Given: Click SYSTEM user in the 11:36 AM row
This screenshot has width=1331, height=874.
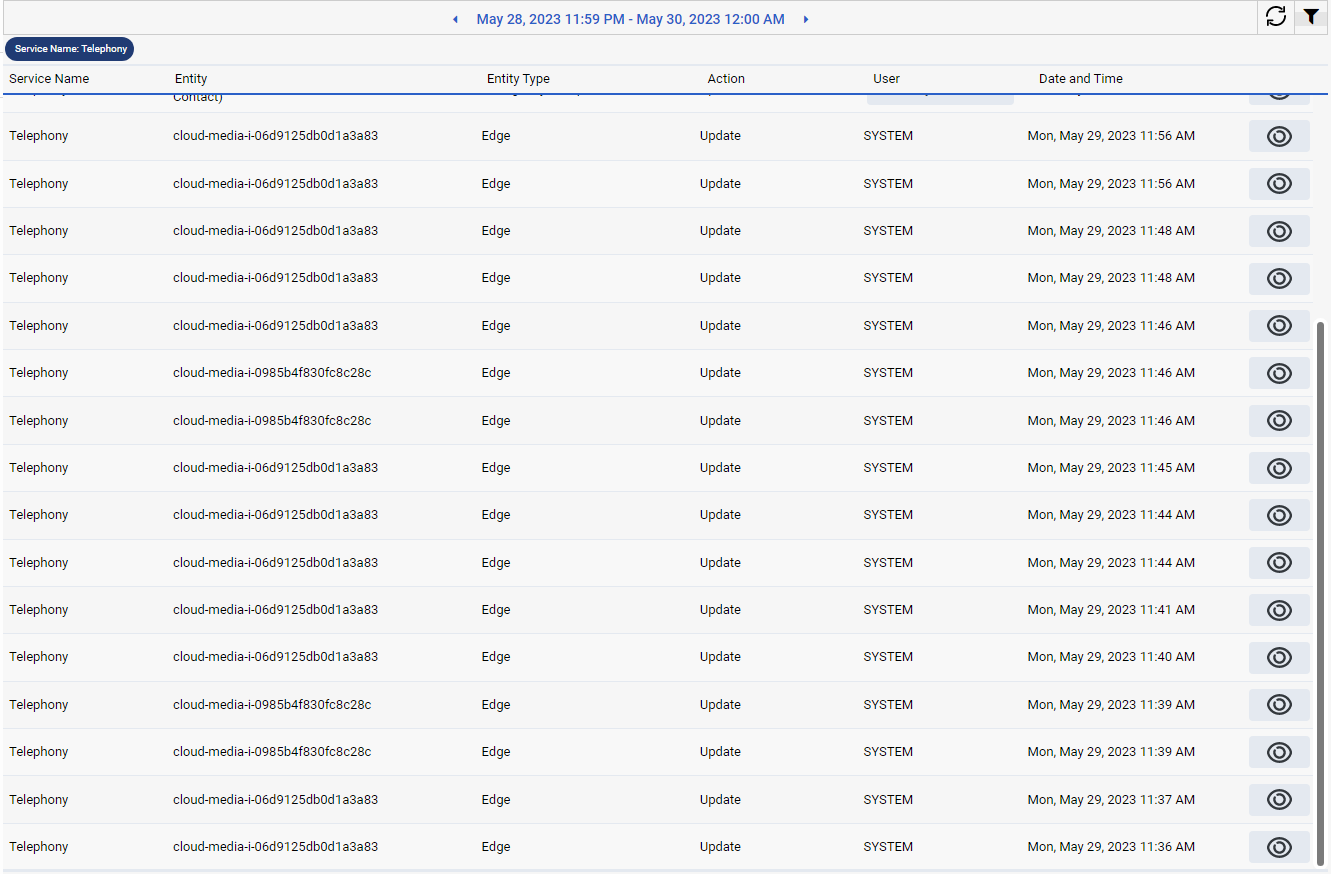Looking at the screenshot, I should point(888,847).
